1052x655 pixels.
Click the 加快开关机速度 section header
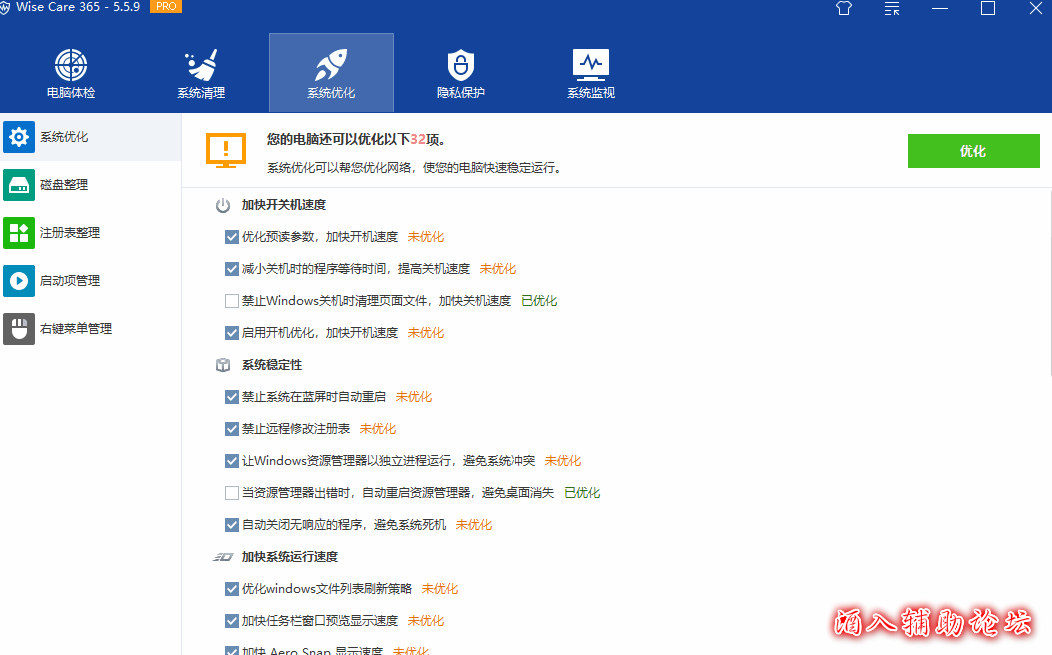pyautogui.click(x=283, y=205)
